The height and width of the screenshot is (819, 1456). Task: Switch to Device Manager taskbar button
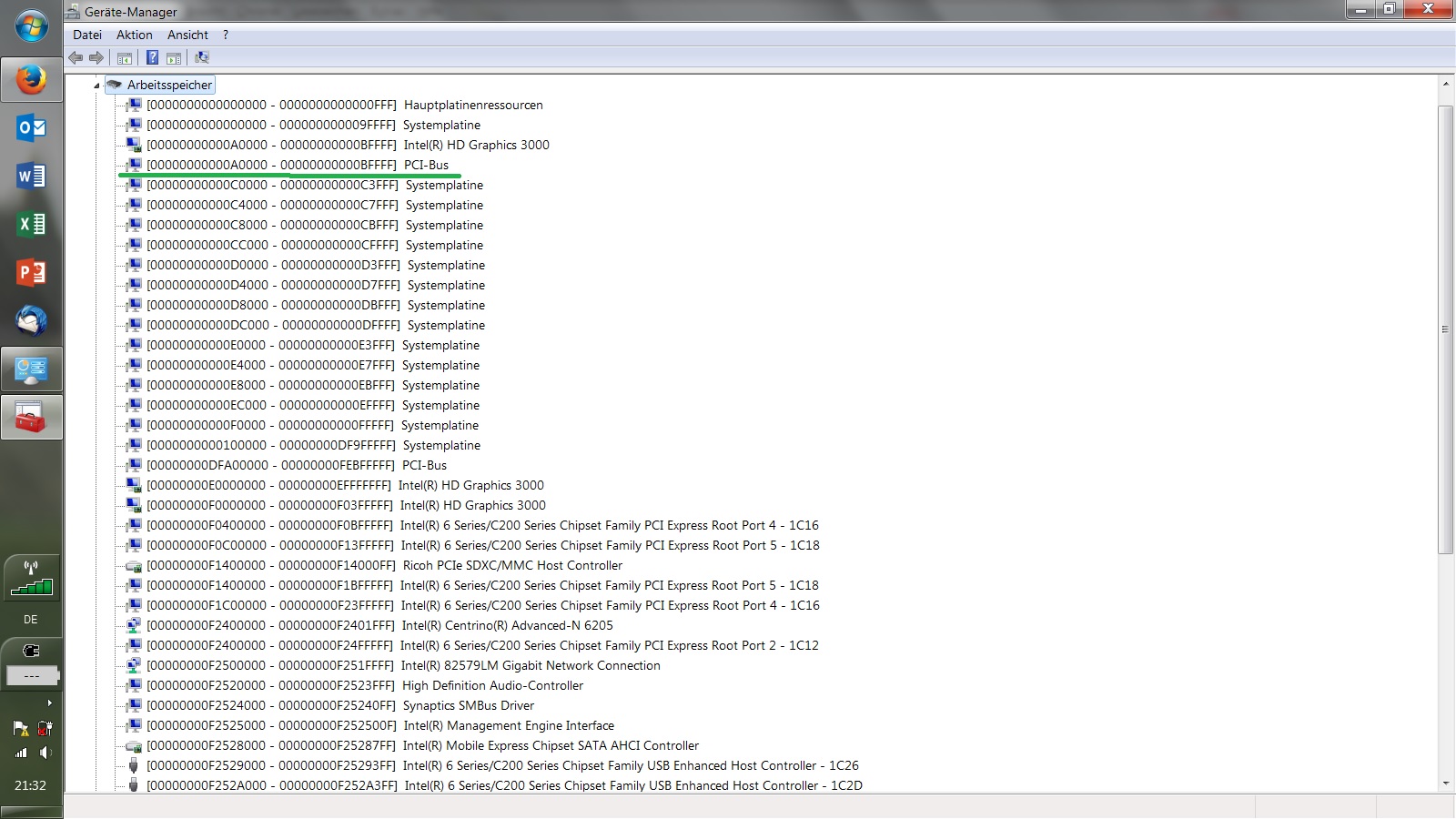31,369
